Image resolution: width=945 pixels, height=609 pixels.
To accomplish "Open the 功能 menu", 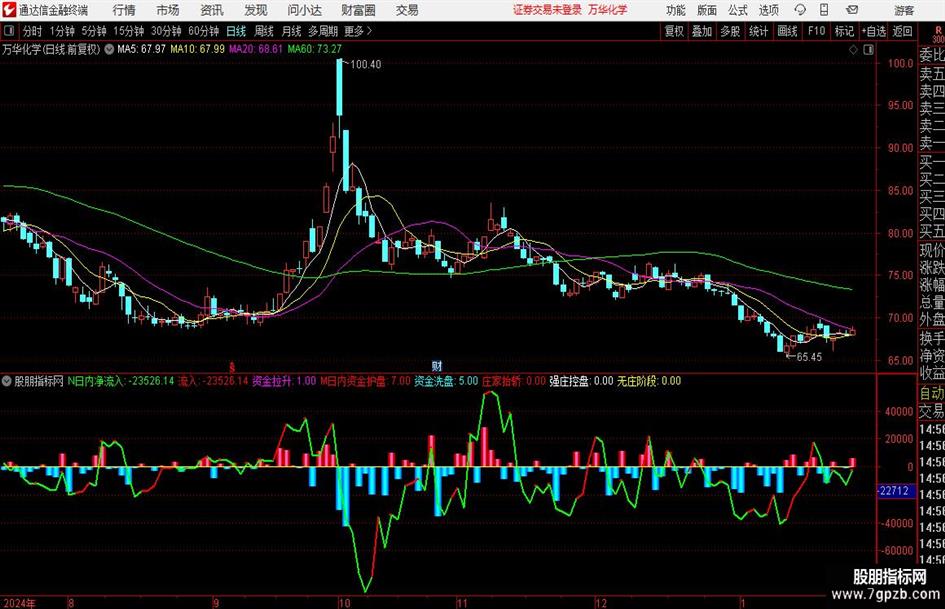I will point(676,10).
